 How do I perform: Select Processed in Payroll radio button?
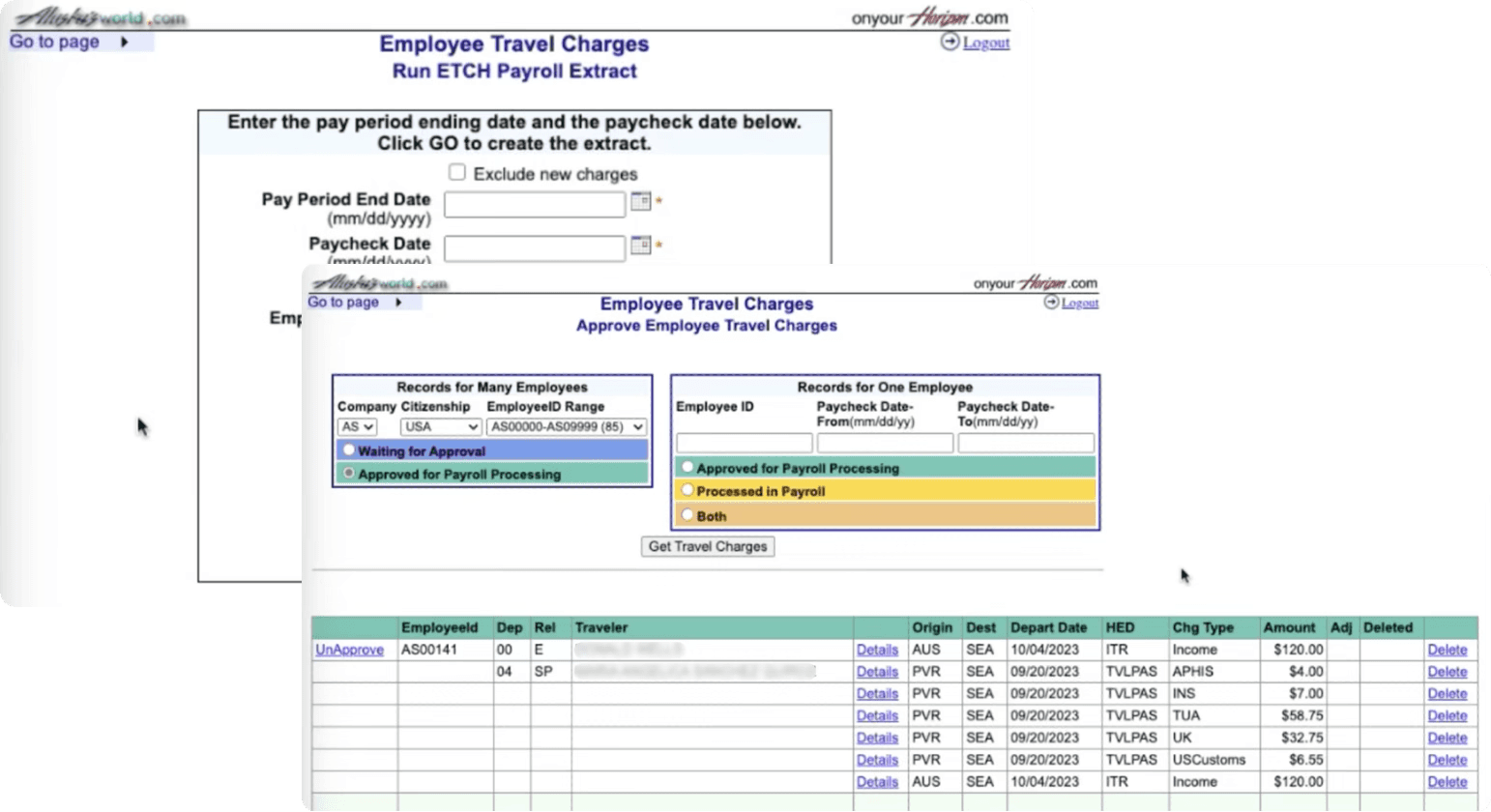[x=687, y=490]
